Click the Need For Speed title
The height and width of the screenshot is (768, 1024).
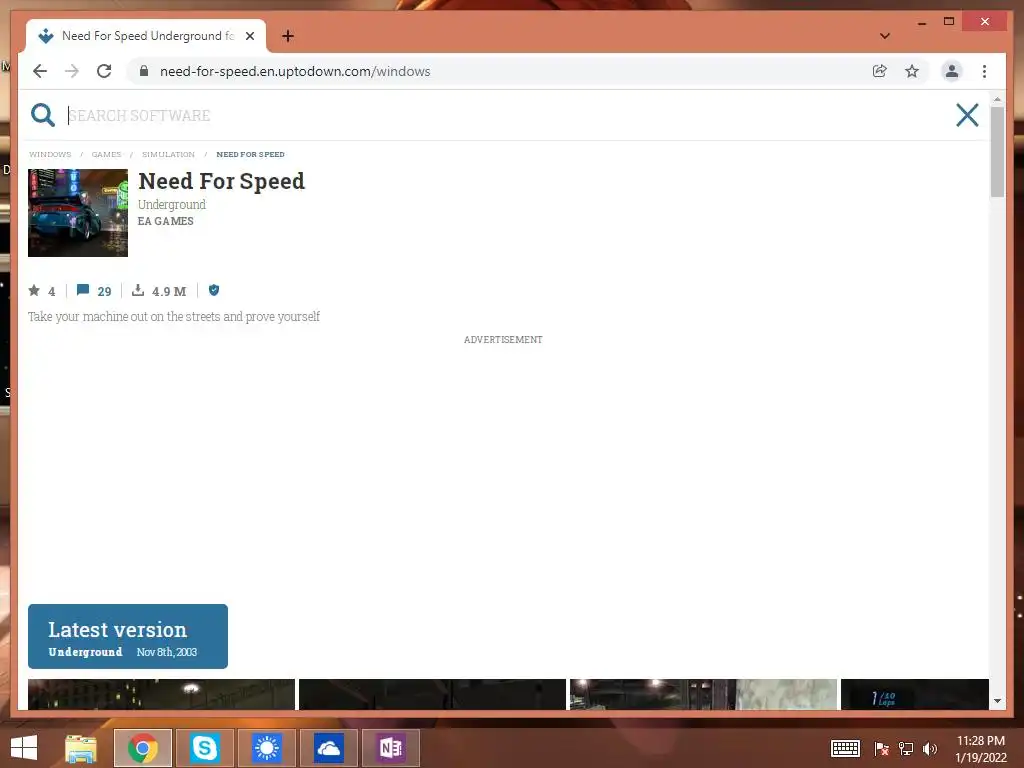click(x=221, y=181)
